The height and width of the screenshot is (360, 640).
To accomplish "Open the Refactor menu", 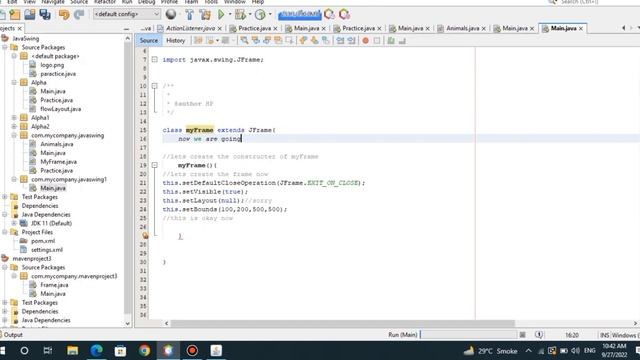I will pos(105,2).
